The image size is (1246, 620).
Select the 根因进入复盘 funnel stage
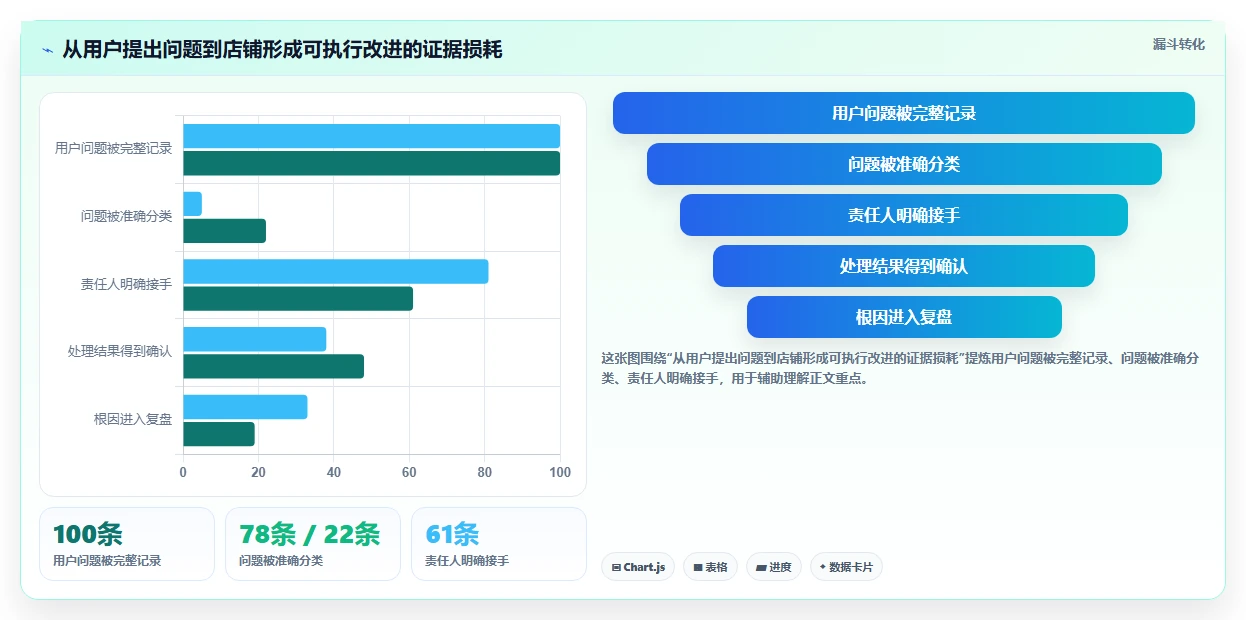tap(904, 317)
